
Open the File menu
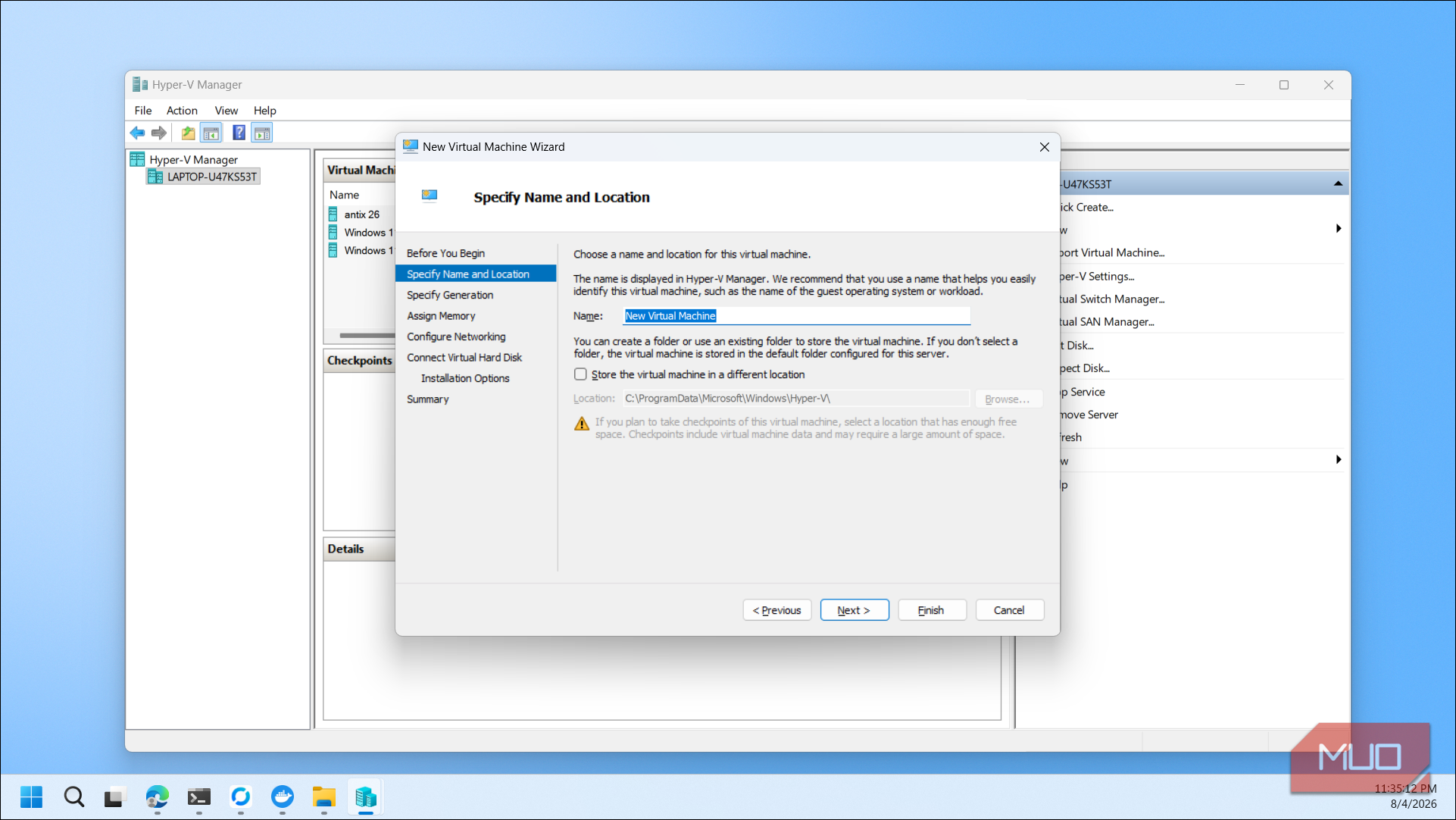143,111
